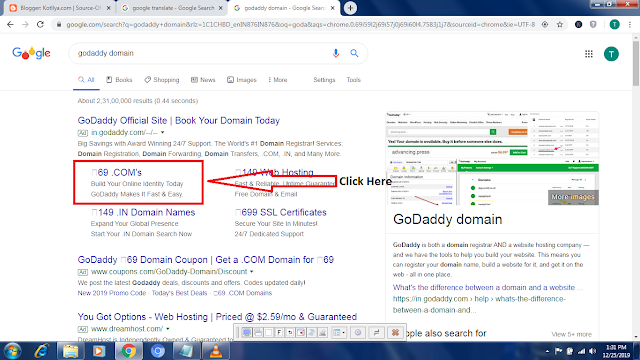Open Chrome profile avatar in toolbar

614,24
